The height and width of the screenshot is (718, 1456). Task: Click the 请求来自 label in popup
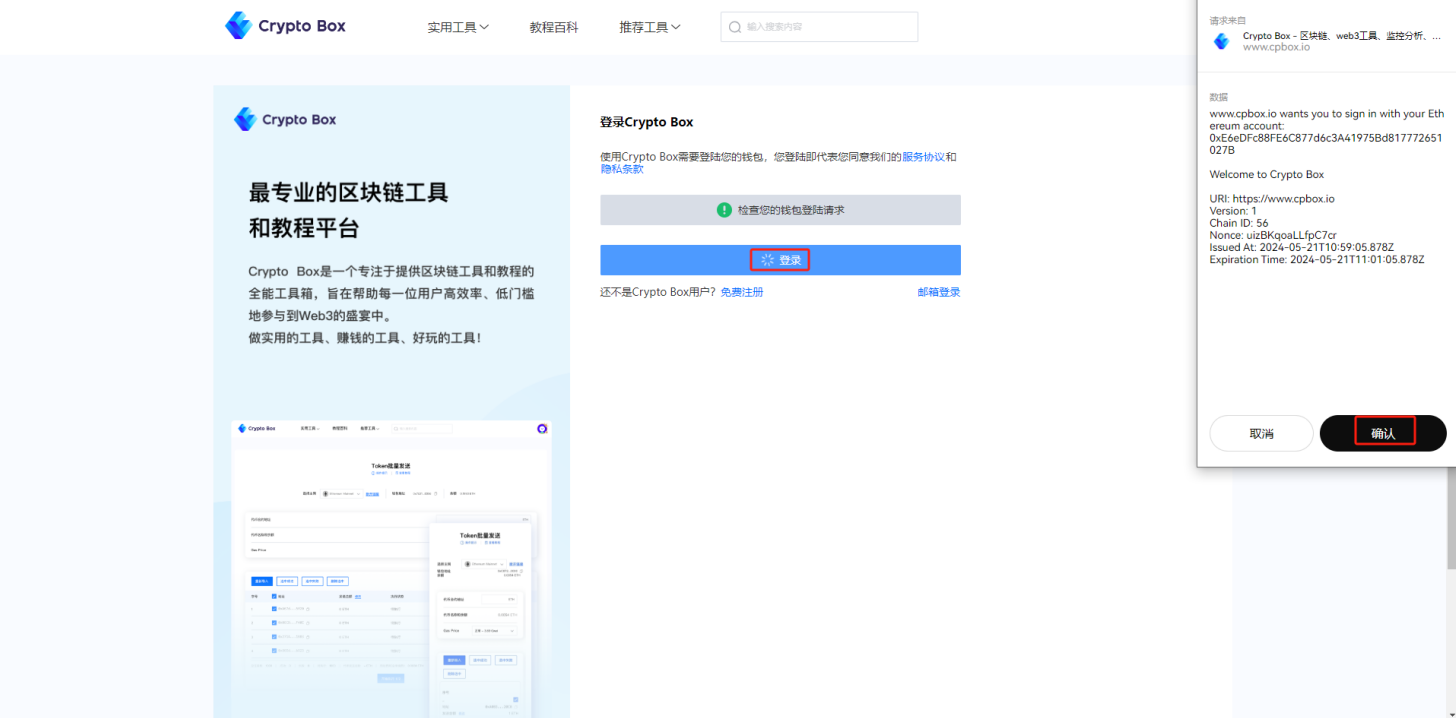[1226, 20]
